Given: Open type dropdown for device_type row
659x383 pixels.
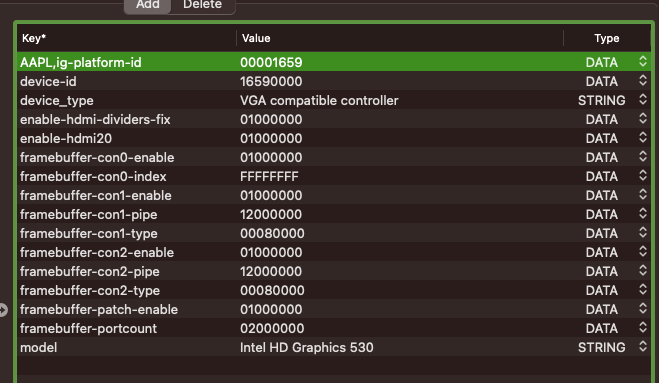Looking at the screenshot, I should (x=643, y=99).
